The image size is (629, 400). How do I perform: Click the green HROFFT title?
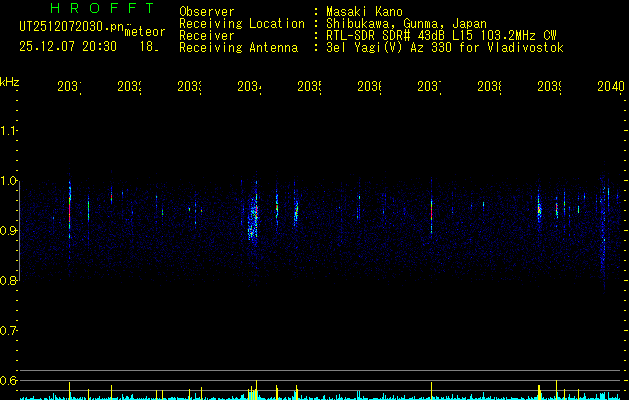pyautogui.click(x=103, y=8)
